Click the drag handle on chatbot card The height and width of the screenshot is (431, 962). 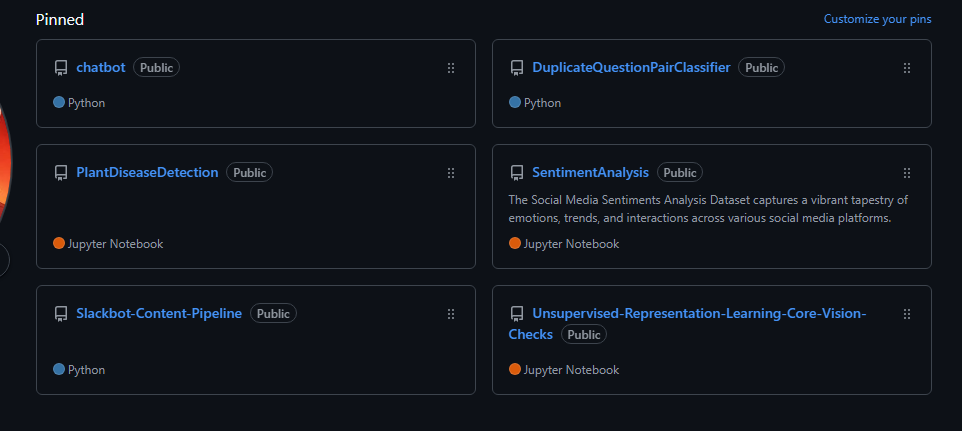click(x=451, y=68)
